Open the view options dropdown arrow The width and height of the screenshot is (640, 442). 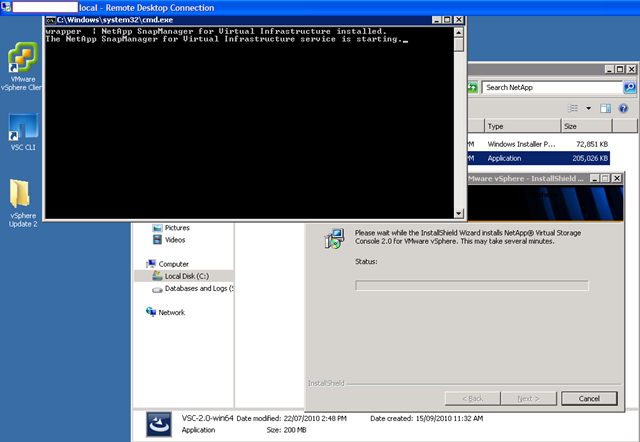point(589,108)
